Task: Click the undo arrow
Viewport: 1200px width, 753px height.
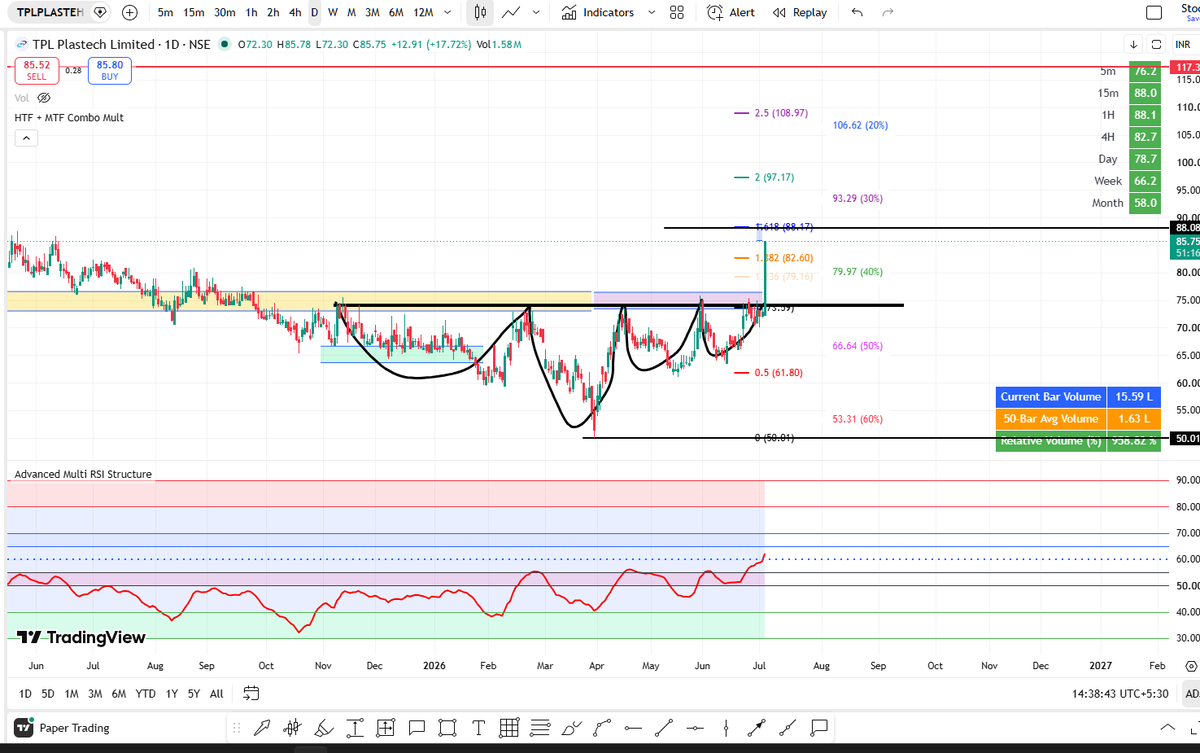Action: point(857,12)
